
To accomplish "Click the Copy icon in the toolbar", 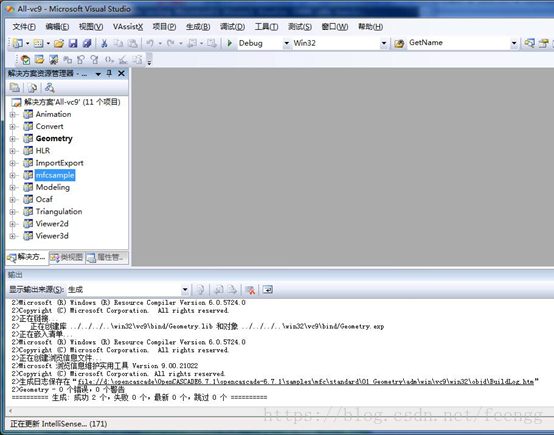I will point(118,43).
